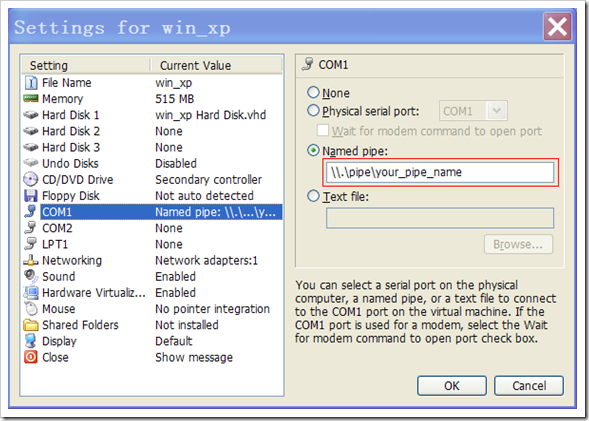Viewport: 589px width, 421px height.
Task: Click the Cancel button
Action: (529, 386)
